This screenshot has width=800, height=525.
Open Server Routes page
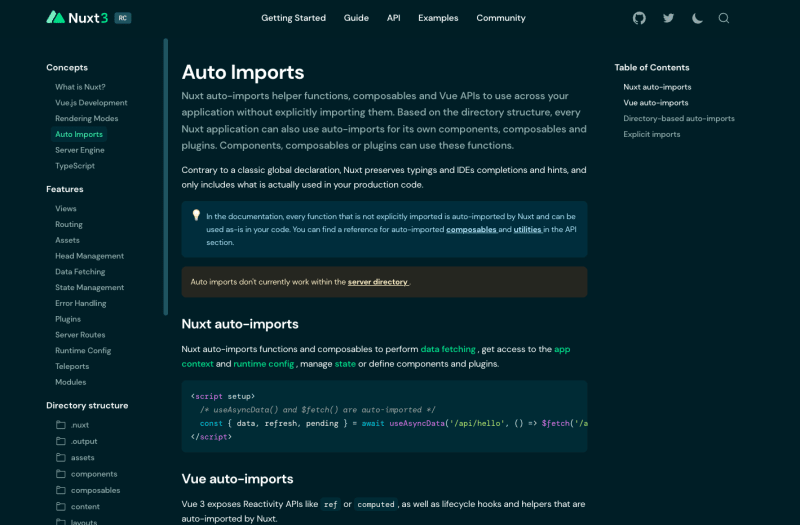point(80,335)
